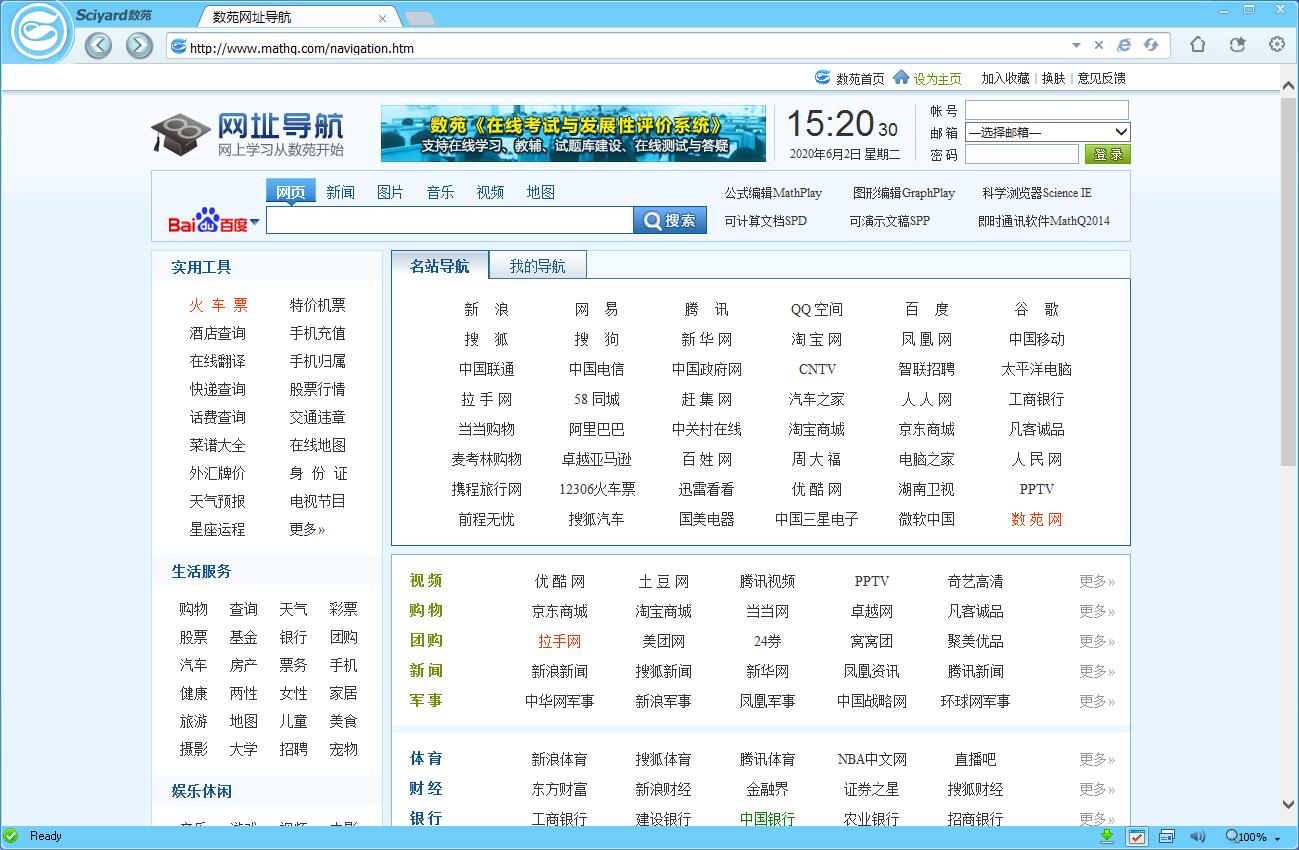Image resolution: width=1299 pixels, height=850 pixels.
Task: Expand 更多» in the 视频 row
Action: point(1097,581)
